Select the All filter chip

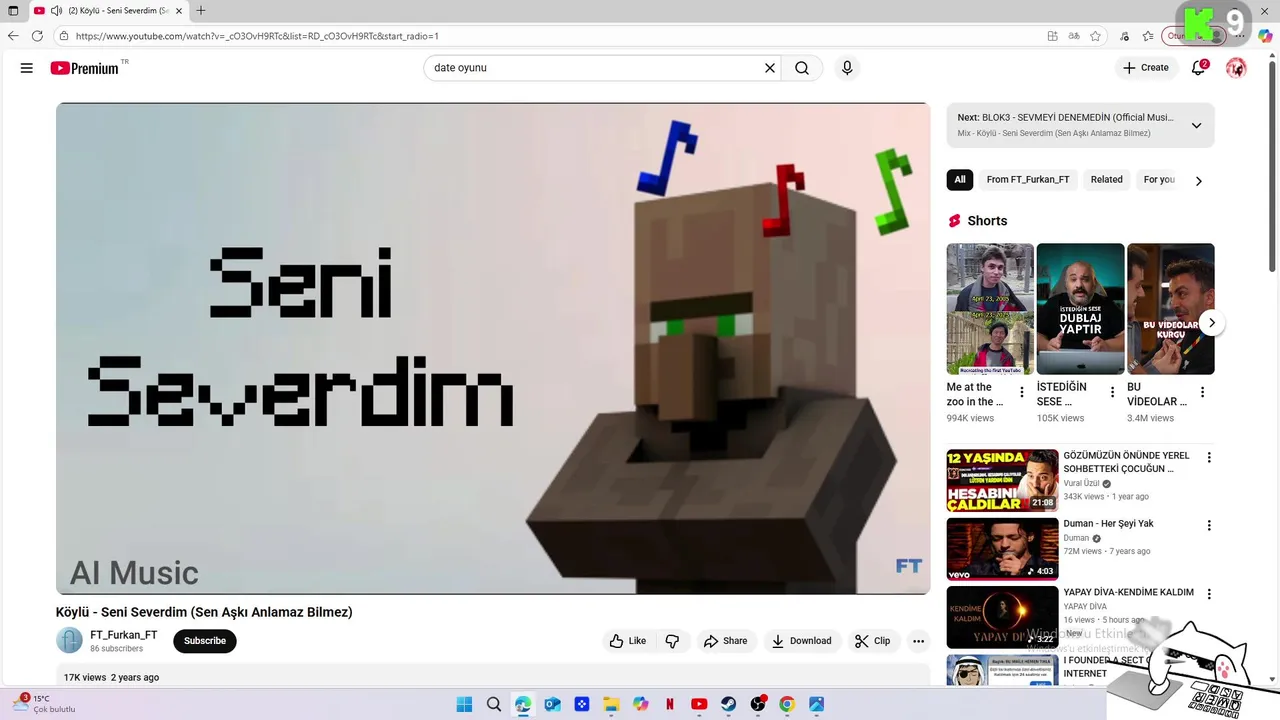tap(960, 180)
